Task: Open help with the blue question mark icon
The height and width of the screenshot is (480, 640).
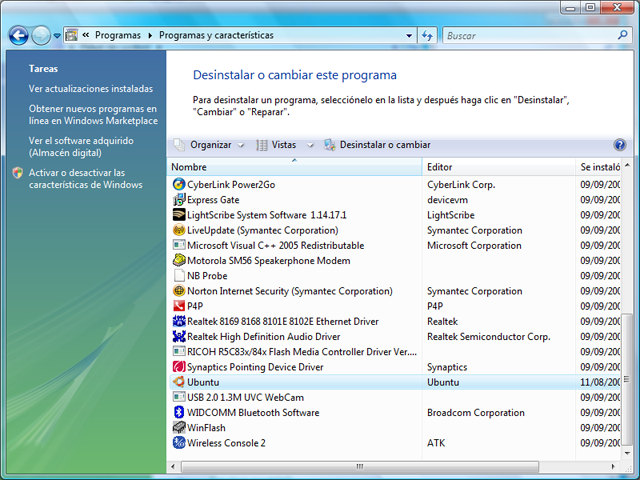Action: pyautogui.click(x=620, y=145)
